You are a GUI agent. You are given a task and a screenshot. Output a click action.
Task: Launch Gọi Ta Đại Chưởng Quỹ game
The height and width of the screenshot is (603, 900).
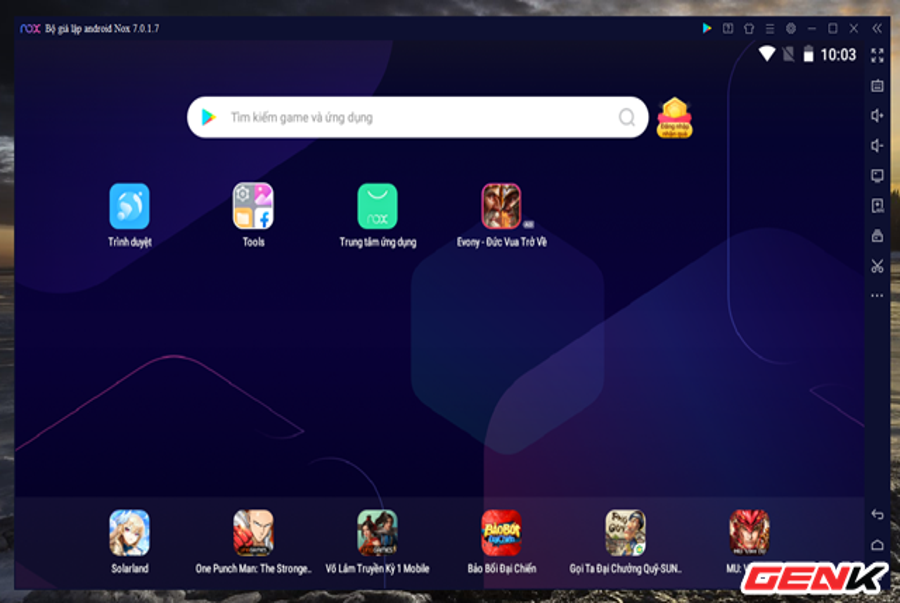(625, 533)
